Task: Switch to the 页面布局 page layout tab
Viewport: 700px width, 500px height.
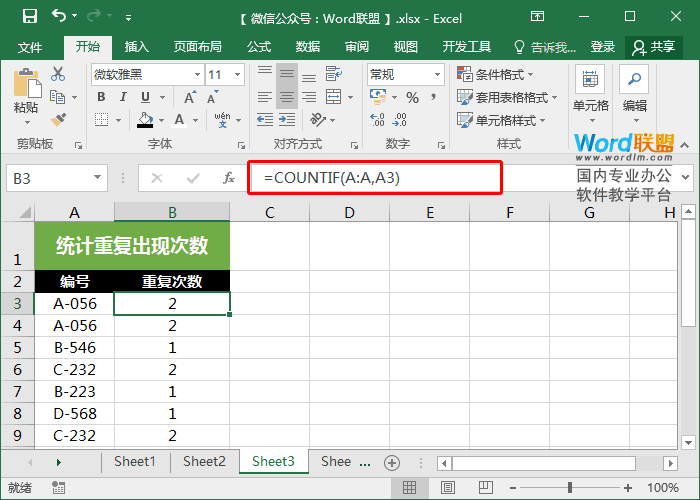Action: [197, 47]
